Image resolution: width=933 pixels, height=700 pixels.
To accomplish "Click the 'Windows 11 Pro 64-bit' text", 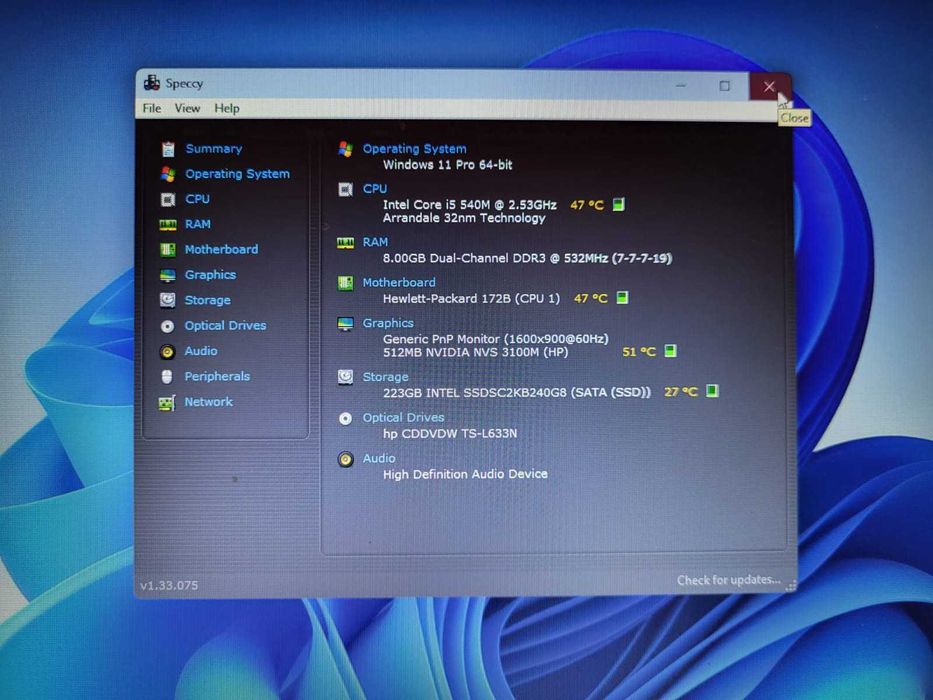I will click(447, 165).
